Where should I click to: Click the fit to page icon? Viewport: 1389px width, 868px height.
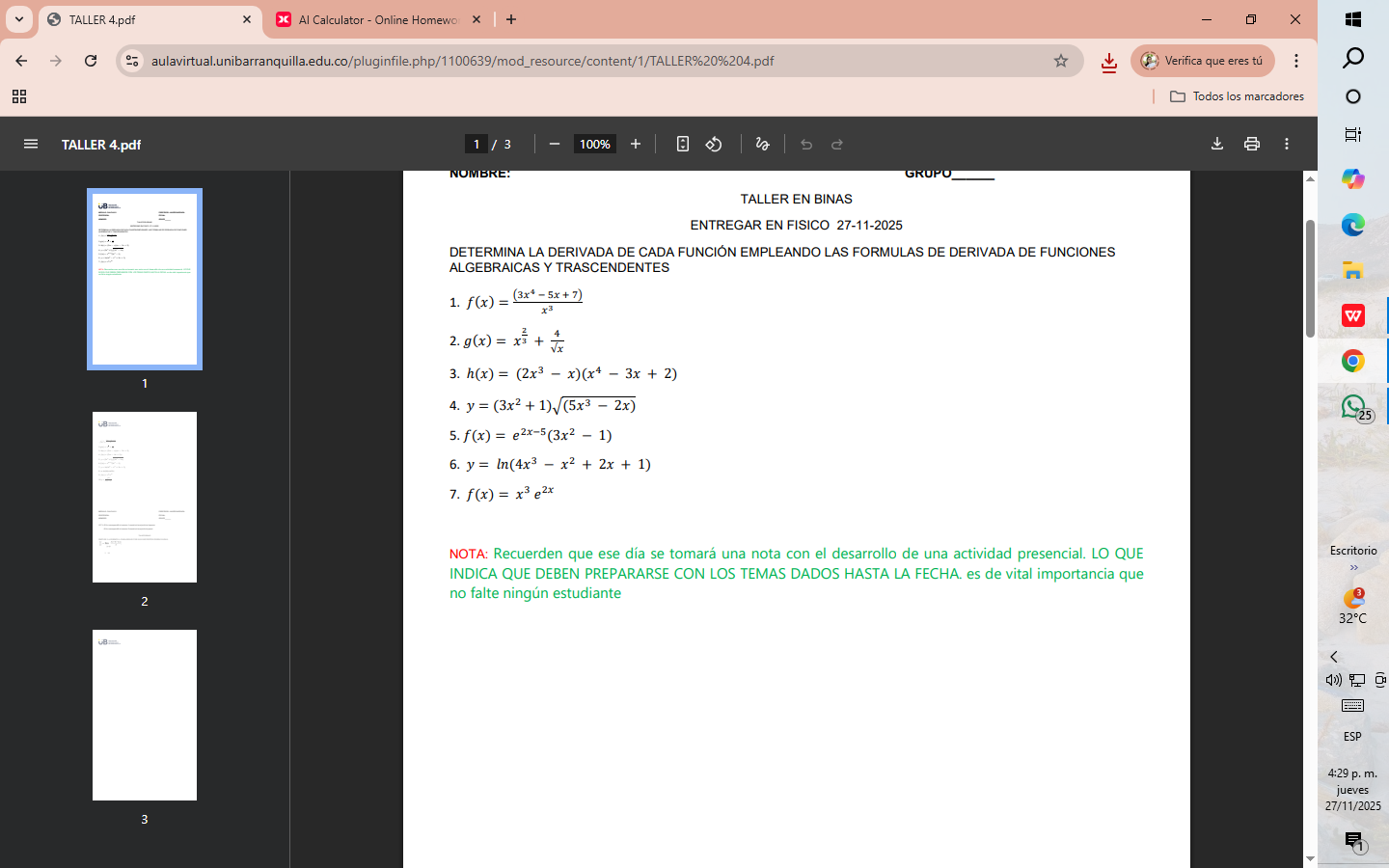click(x=683, y=145)
